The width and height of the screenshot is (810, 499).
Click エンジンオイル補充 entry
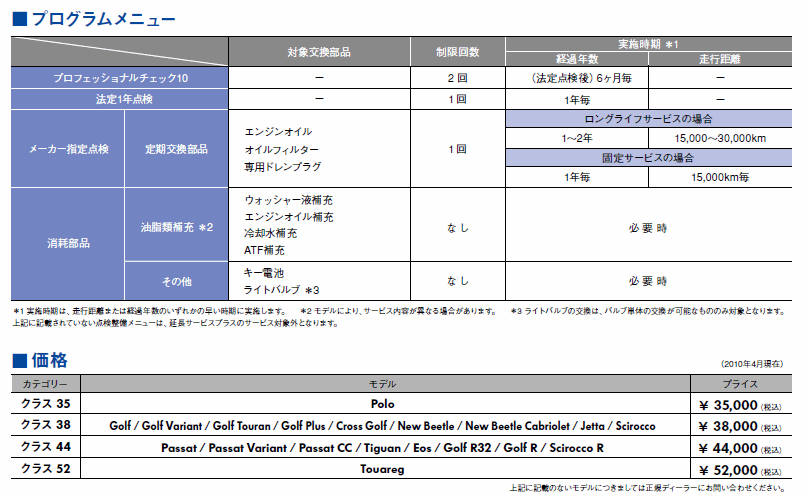click(x=289, y=217)
